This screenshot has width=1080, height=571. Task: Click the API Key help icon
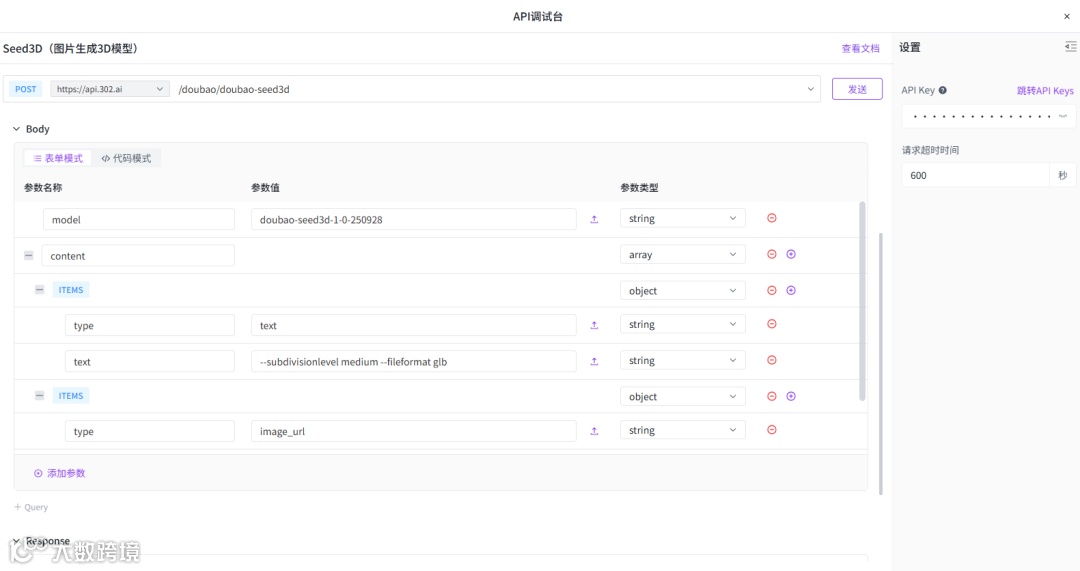pyautogui.click(x=942, y=90)
